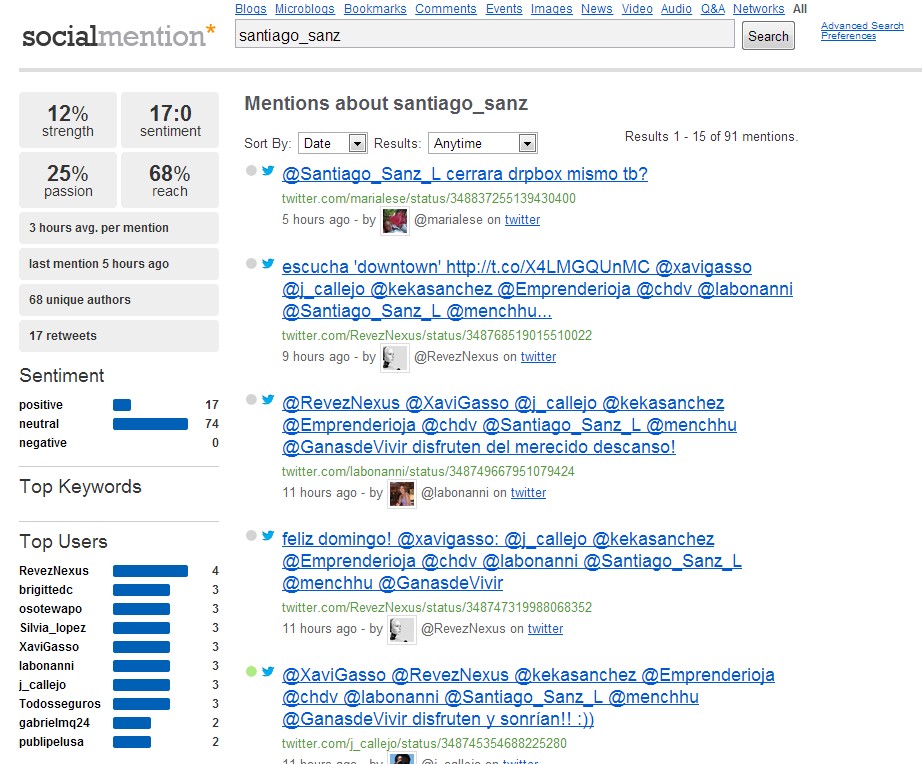Open @RevezNexus avatar on 'feliz domingo' mention

coord(402,630)
